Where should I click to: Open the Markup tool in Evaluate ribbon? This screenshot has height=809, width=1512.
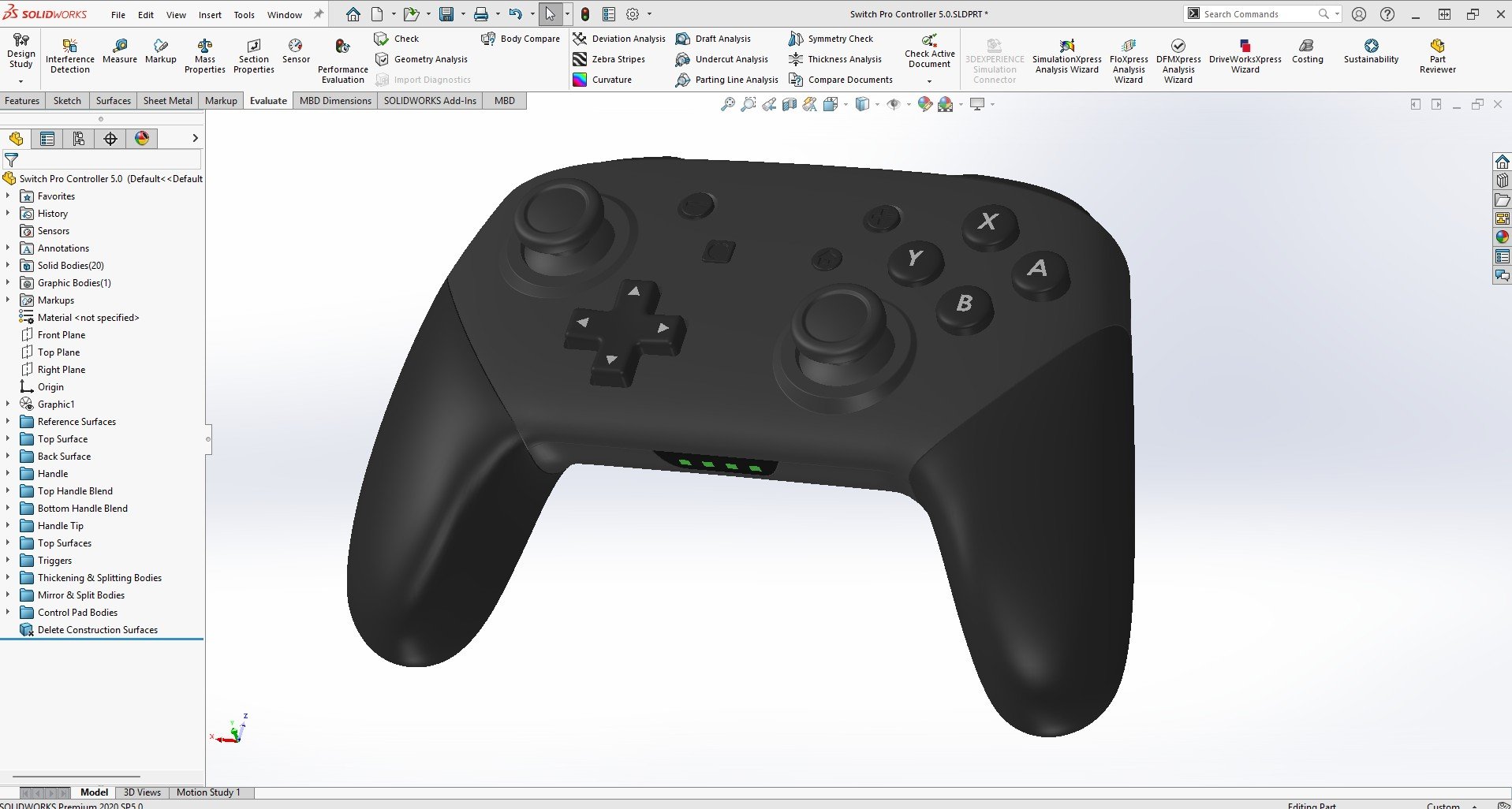pyautogui.click(x=161, y=51)
